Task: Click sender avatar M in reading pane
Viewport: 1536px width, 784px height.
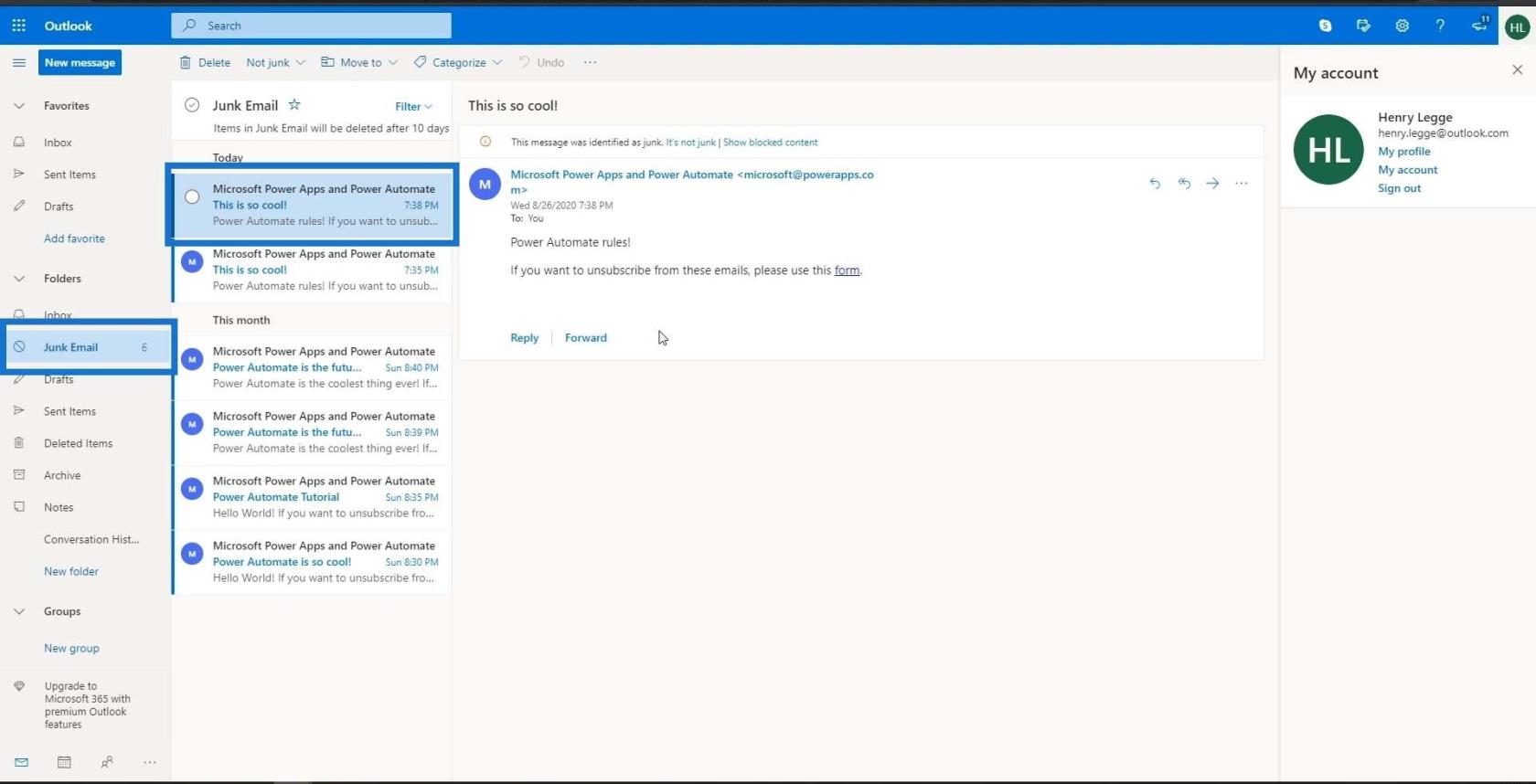Action: [485, 184]
